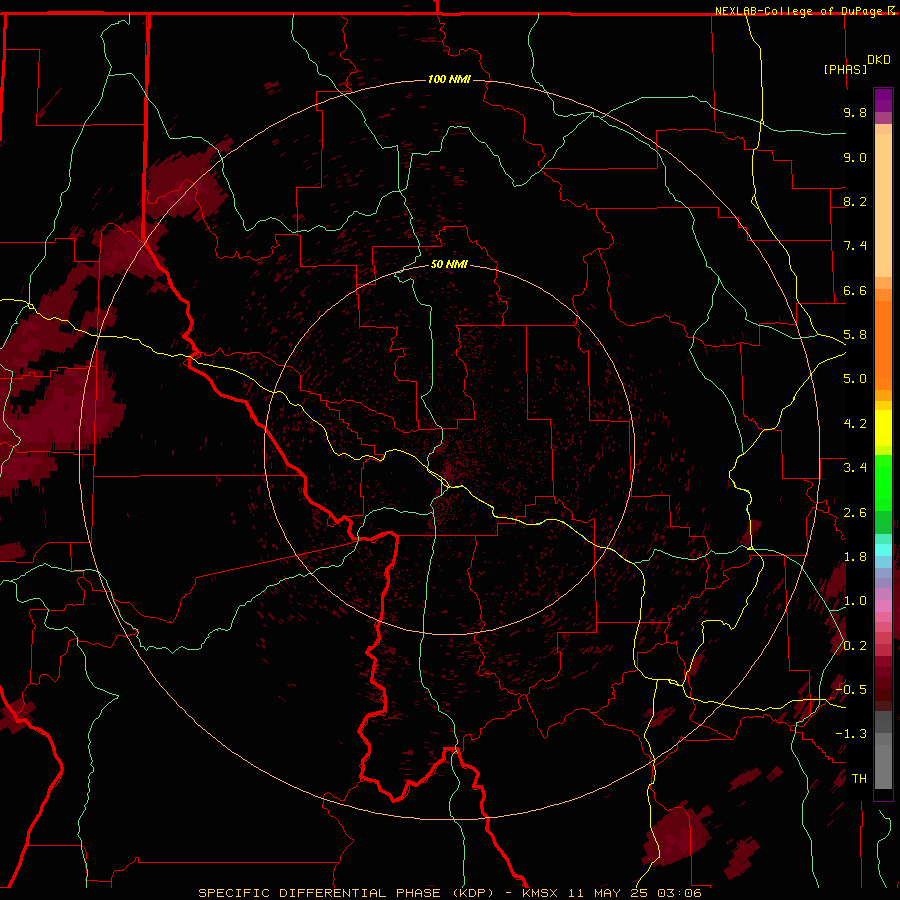900x900 pixels.
Task: Click the 0.2 legend value
Action: 855,646
